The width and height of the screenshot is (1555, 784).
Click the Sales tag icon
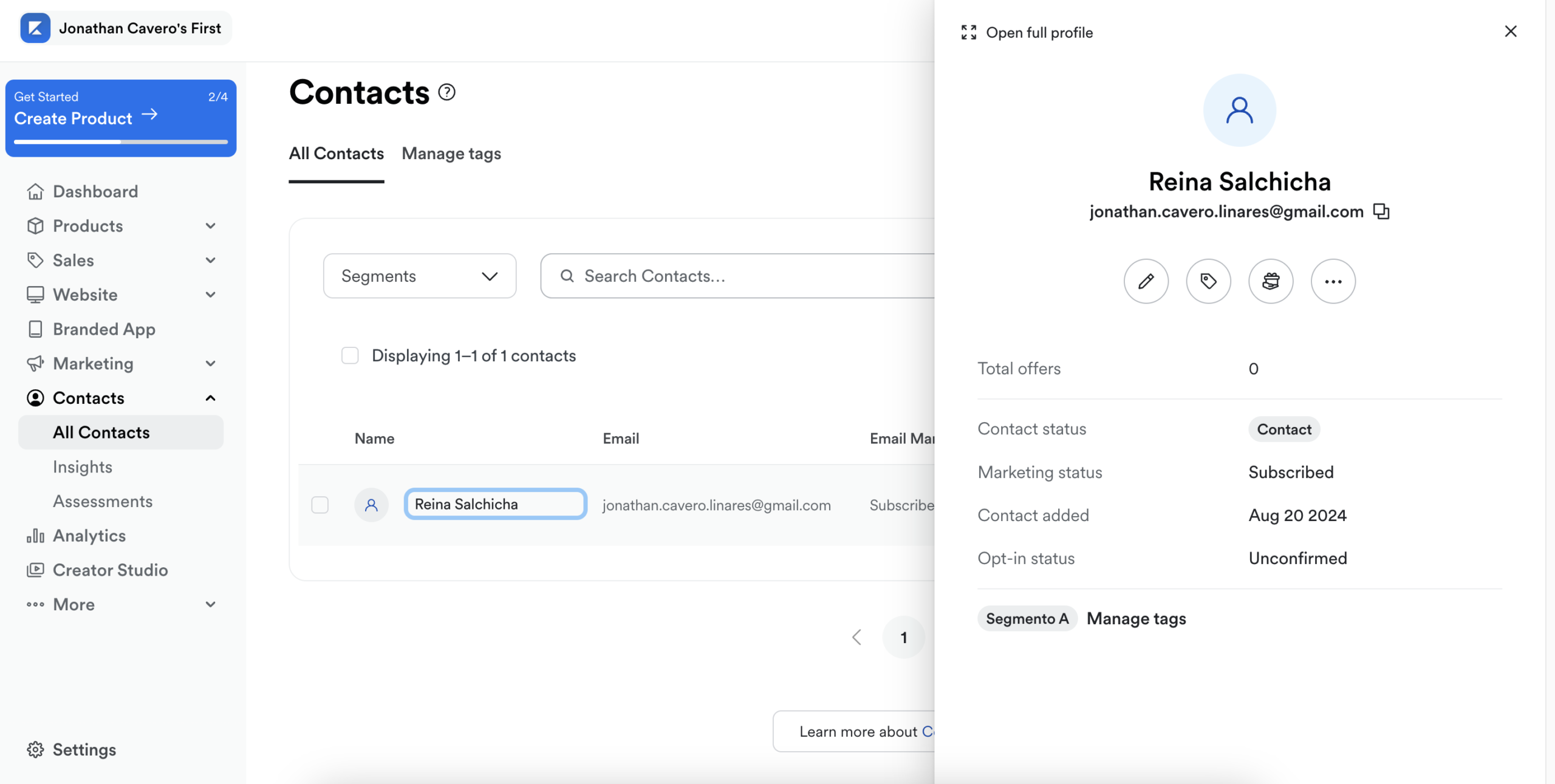(x=35, y=261)
